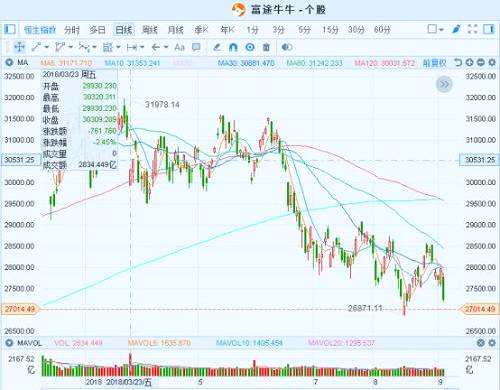Screen dimensions: 500x390
Task: Click the MA120 moving average value
Action: [x=384, y=63]
